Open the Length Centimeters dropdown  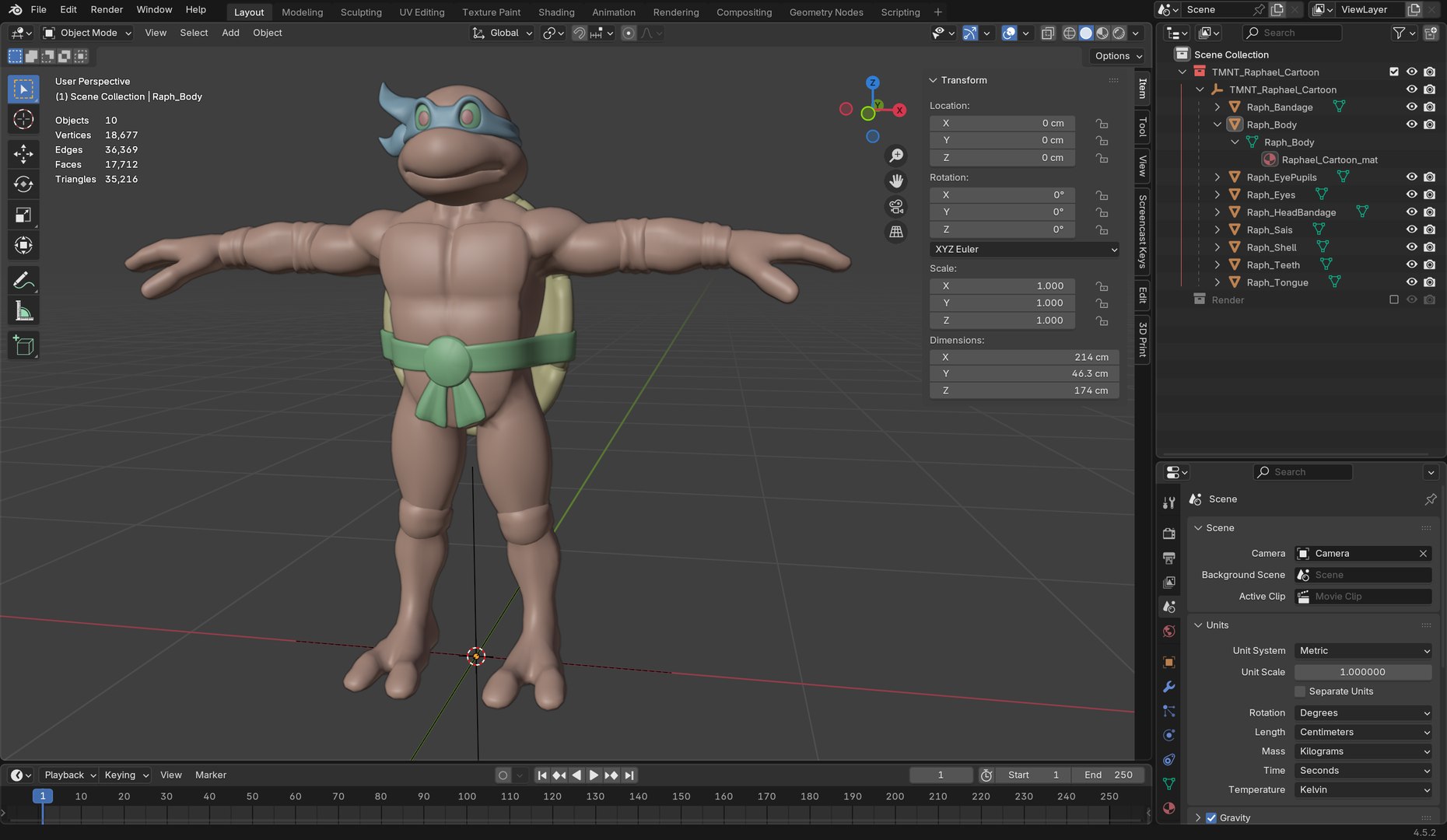point(1364,732)
